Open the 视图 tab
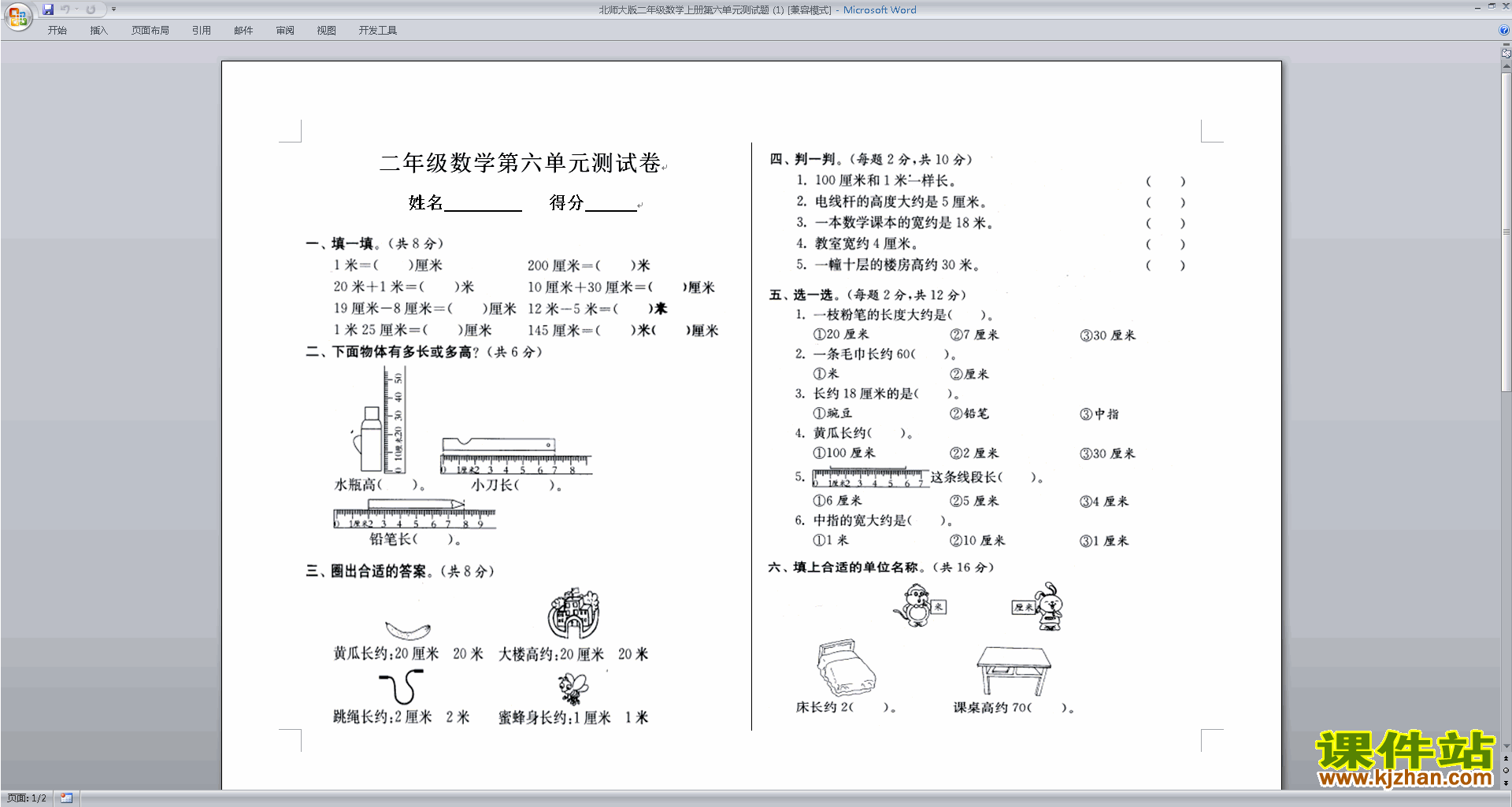The width and height of the screenshot is (1512, 807). click(x=327, y=31)
